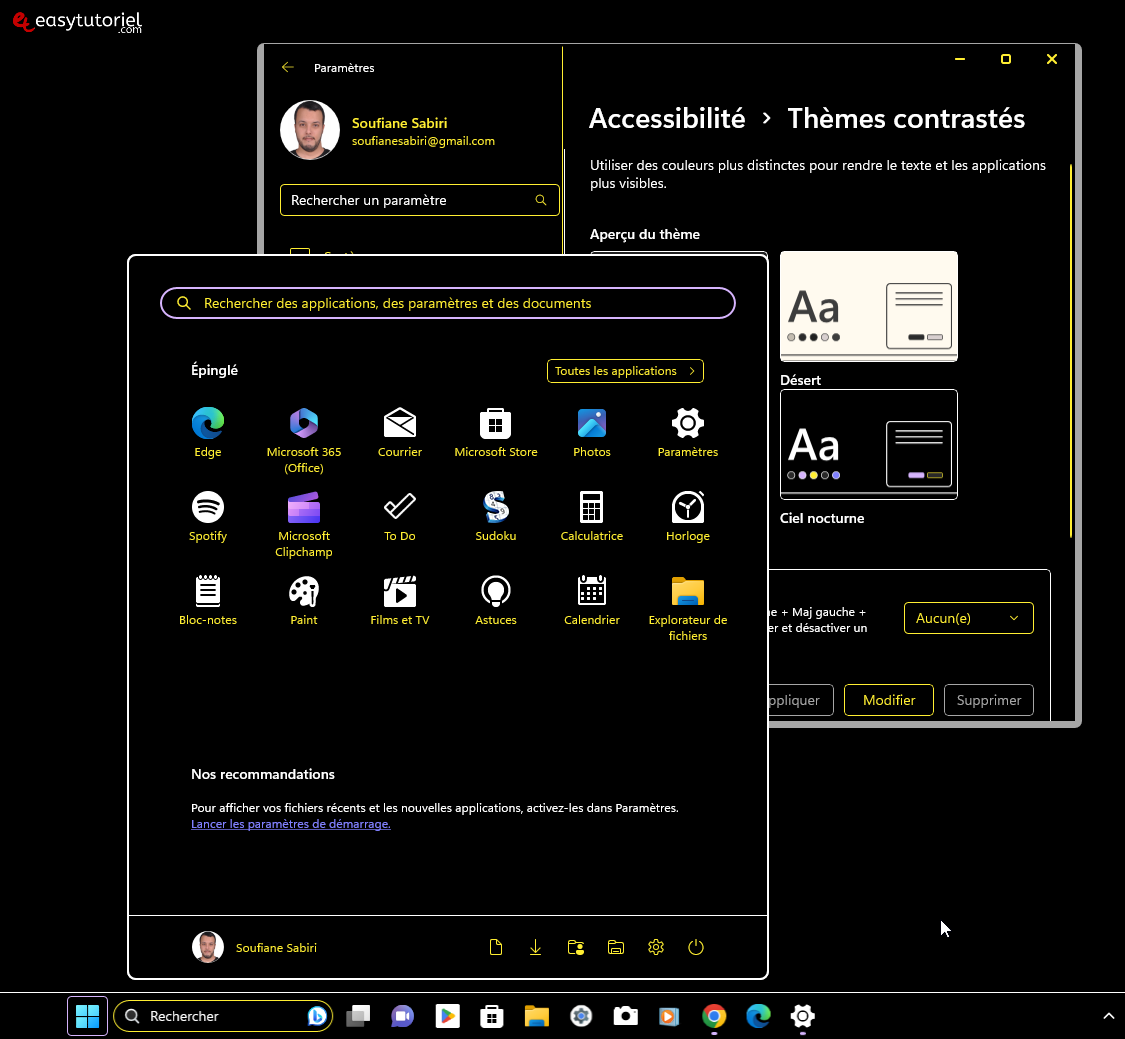Click the Supprimer button in Settings
This screenshot has width=1125, height=1039.
coord(989,700)
